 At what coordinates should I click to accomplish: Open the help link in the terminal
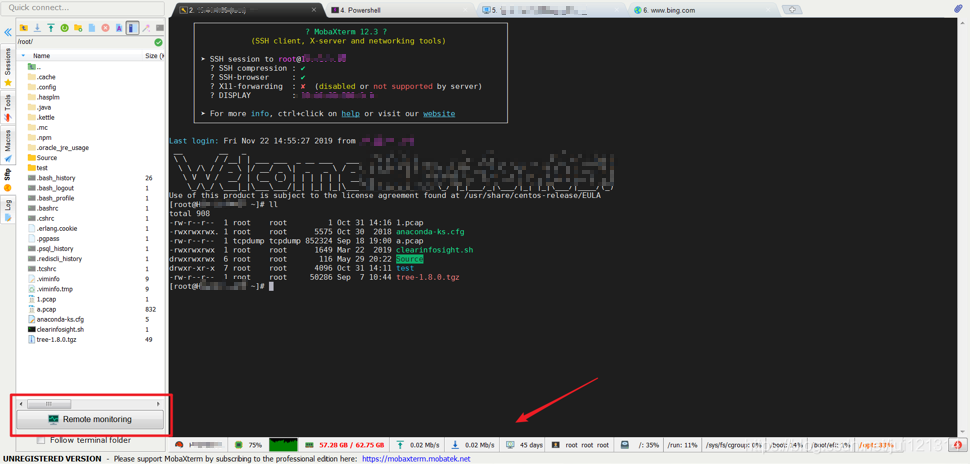click(x=350, y=114)
